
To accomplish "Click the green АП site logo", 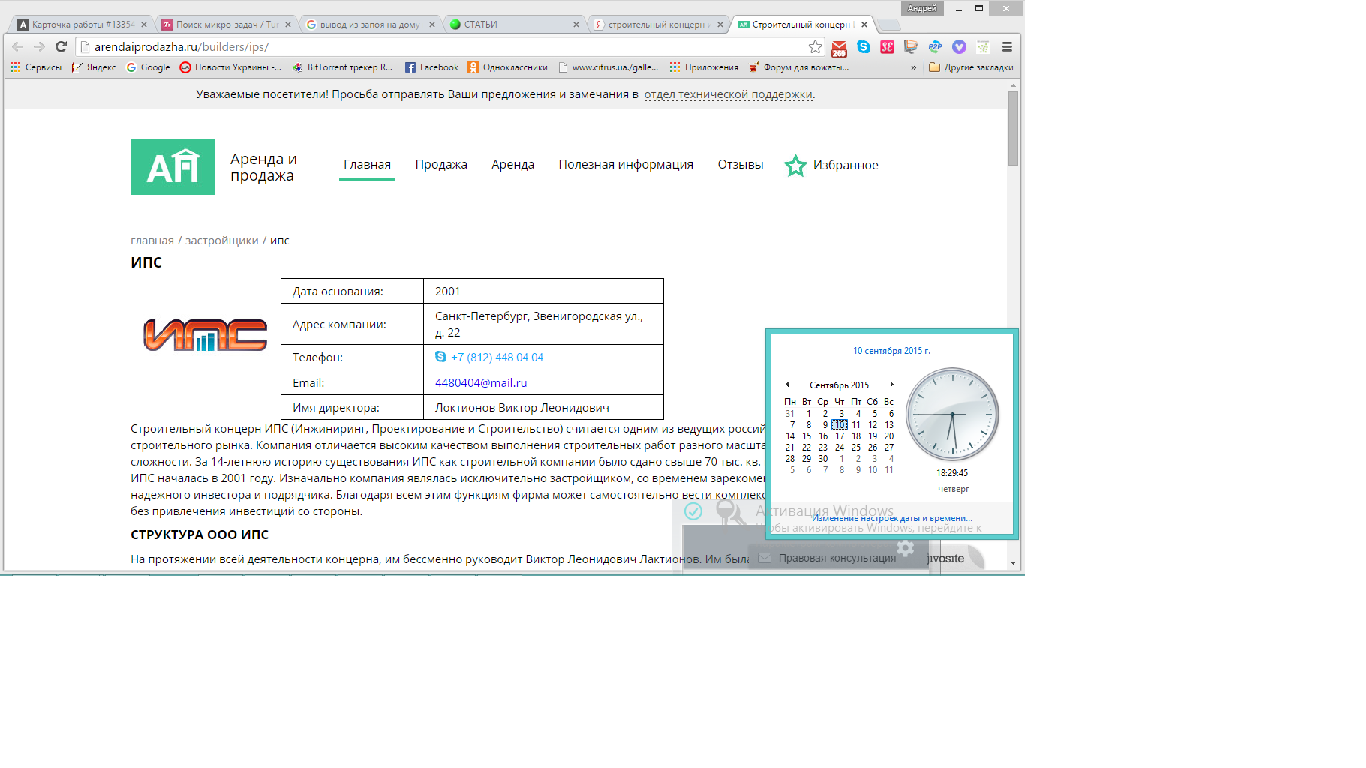I will coord(173,167).
